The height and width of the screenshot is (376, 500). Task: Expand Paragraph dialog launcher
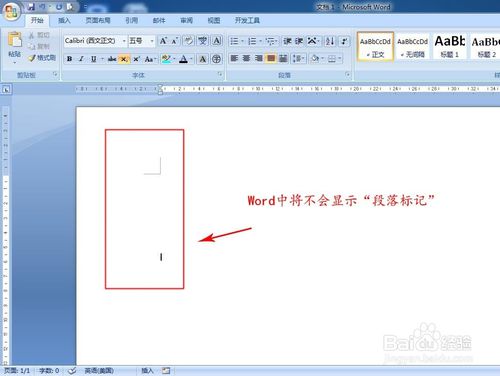(x=348, y=74)
